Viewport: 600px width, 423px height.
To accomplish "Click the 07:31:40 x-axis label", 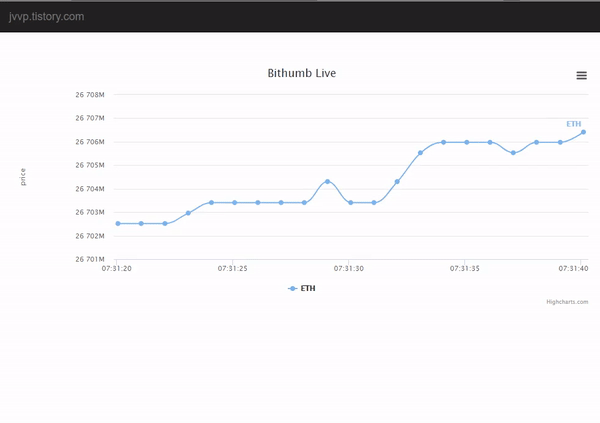I will (573, 268).
